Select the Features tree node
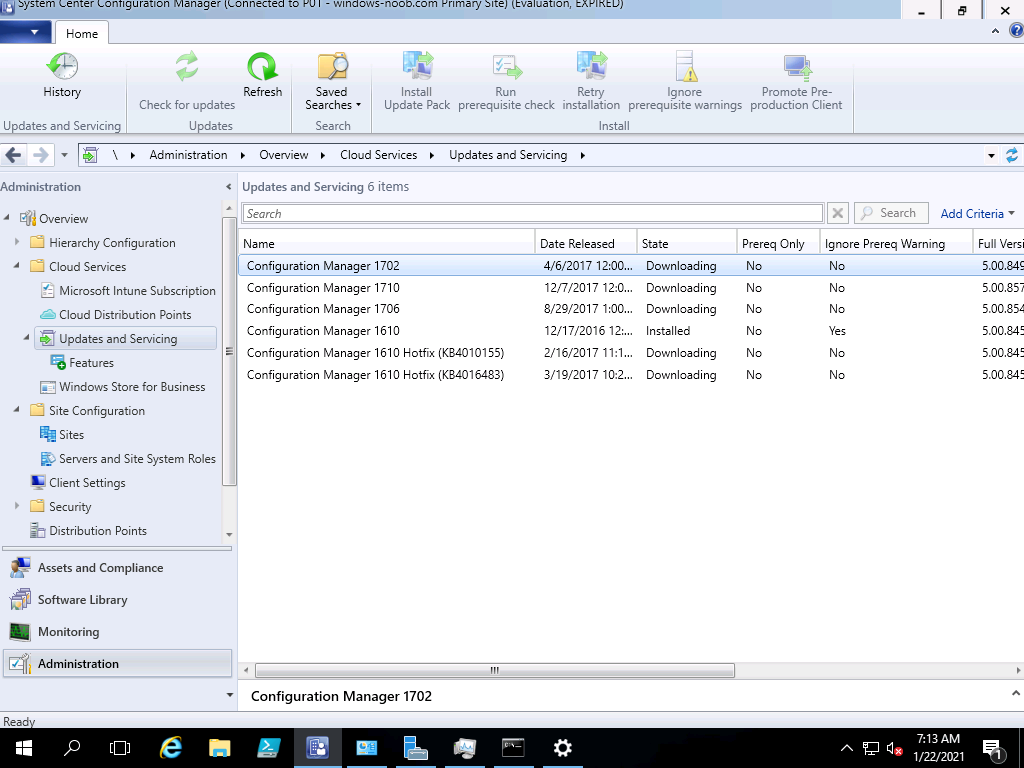1024x768 pixels. 82,362
